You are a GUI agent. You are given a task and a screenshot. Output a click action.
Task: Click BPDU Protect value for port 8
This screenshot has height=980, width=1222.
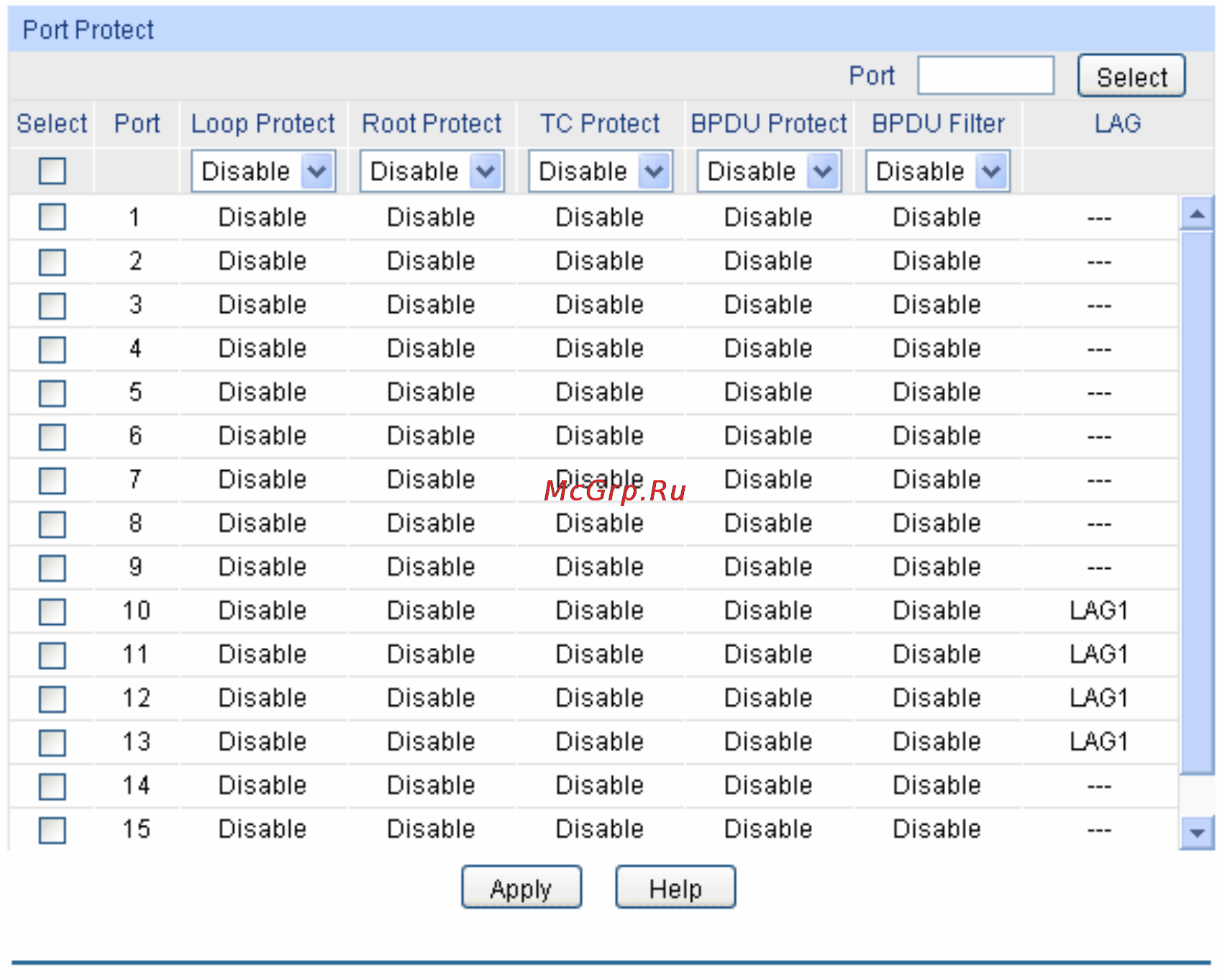click(768, 523)
